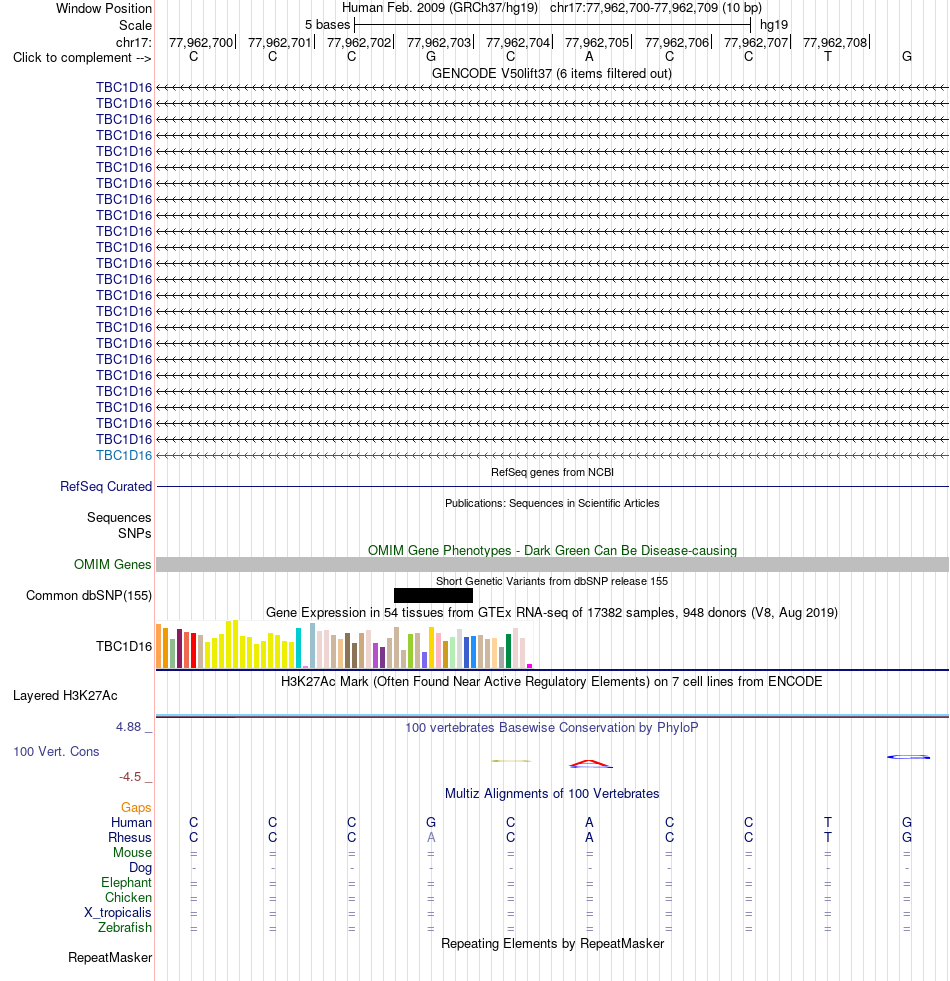The height and width of the screenshot is (981, 950).
Task: Click the 'Click to complement -->' label
Action: click(82, 58)
